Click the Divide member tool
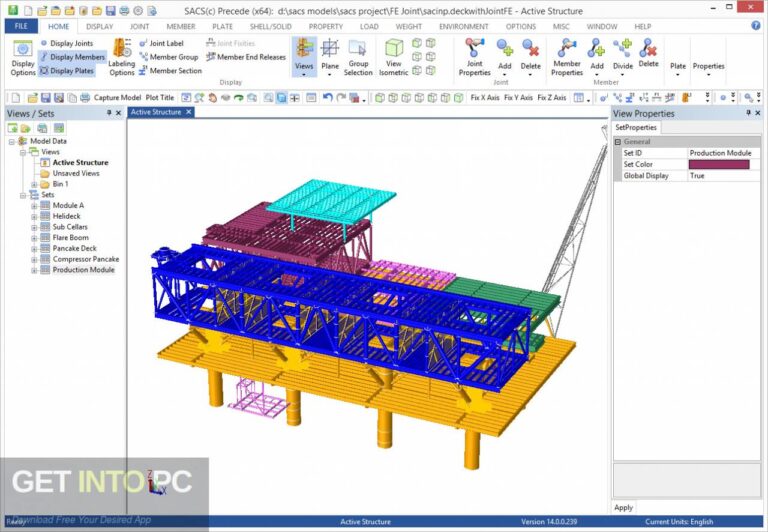 point(623,58)
